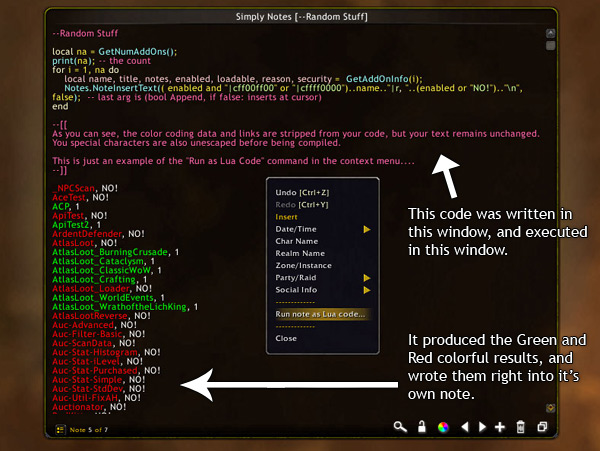Click the --Random Stuff heading line
Screen dimensions: 600x451
pos(85,33)
